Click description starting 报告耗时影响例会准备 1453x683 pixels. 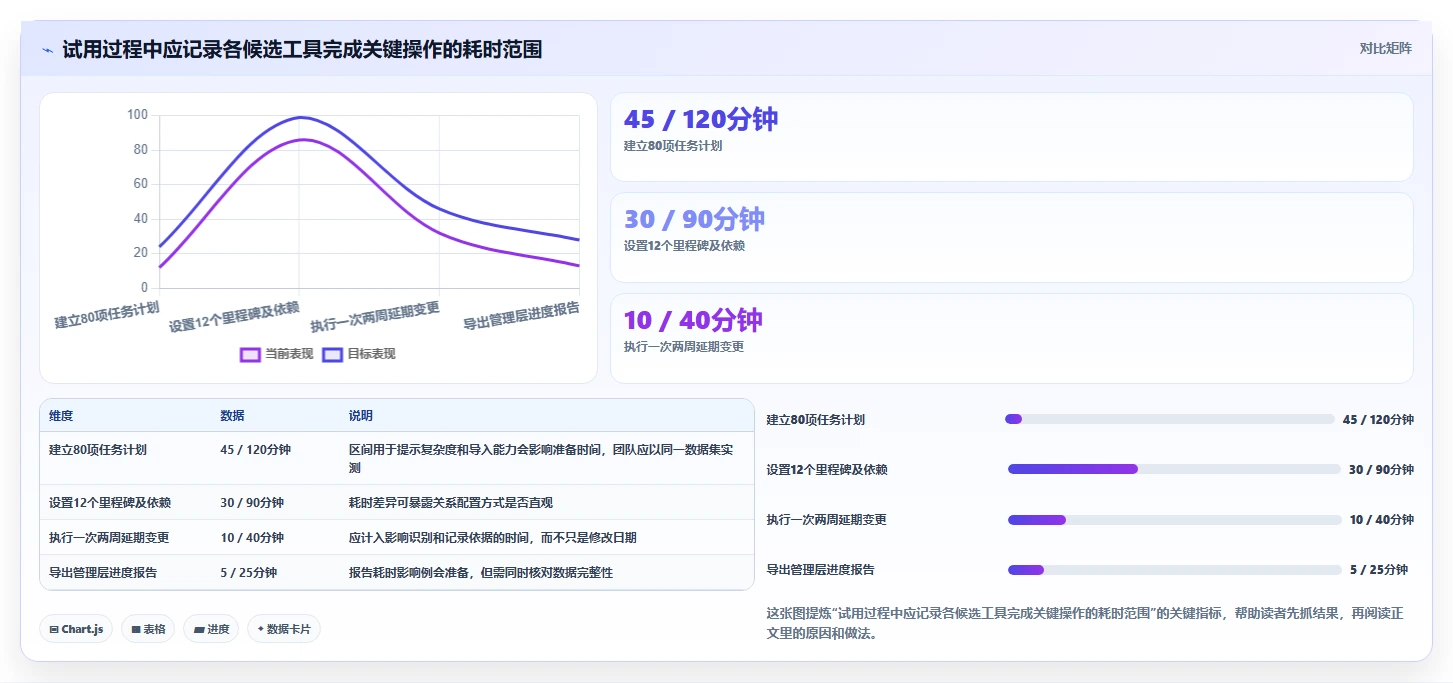(480, 573)
